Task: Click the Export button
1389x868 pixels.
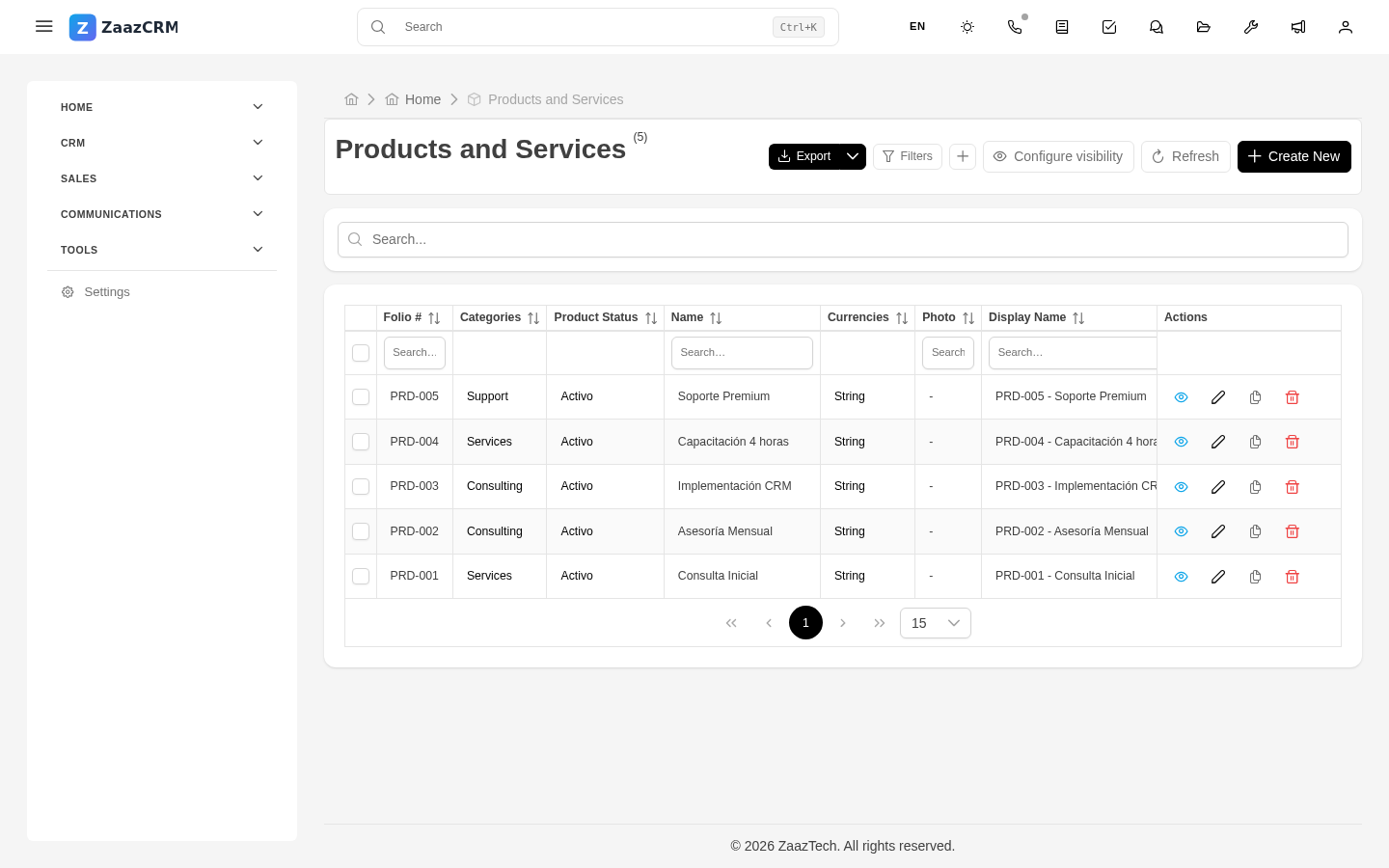Action: pos(804,156)
